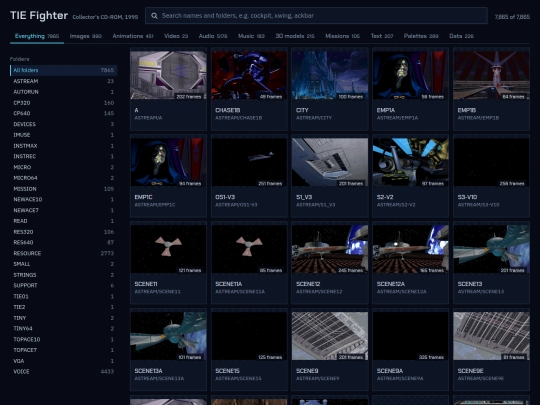Select All folders entry
540x405 pixels.
click(63, 70)
